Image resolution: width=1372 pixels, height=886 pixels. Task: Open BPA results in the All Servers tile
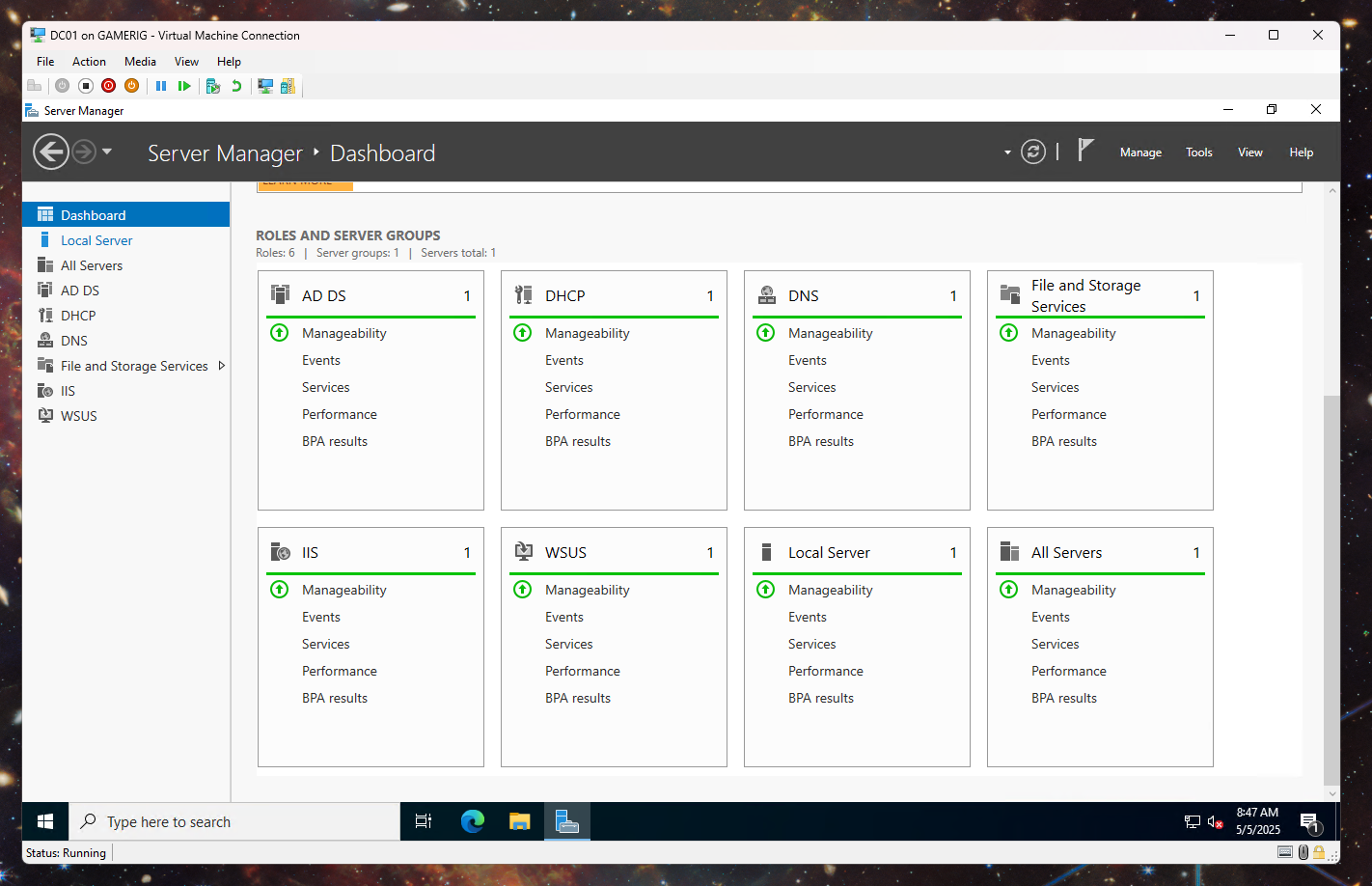pyautogui.click(x=1064, y=698)
